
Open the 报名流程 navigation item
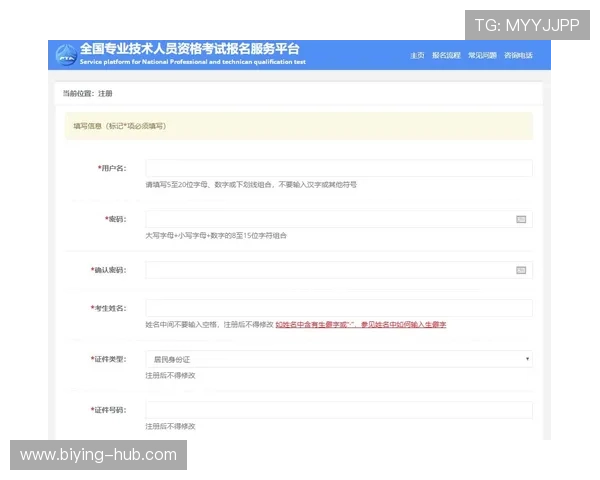pyautogui.click(x=446, y=56)
